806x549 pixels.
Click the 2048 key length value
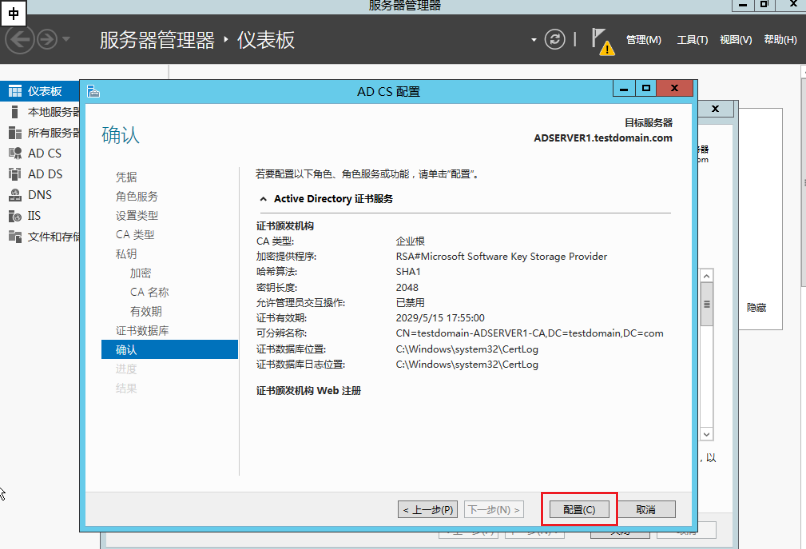407,287
